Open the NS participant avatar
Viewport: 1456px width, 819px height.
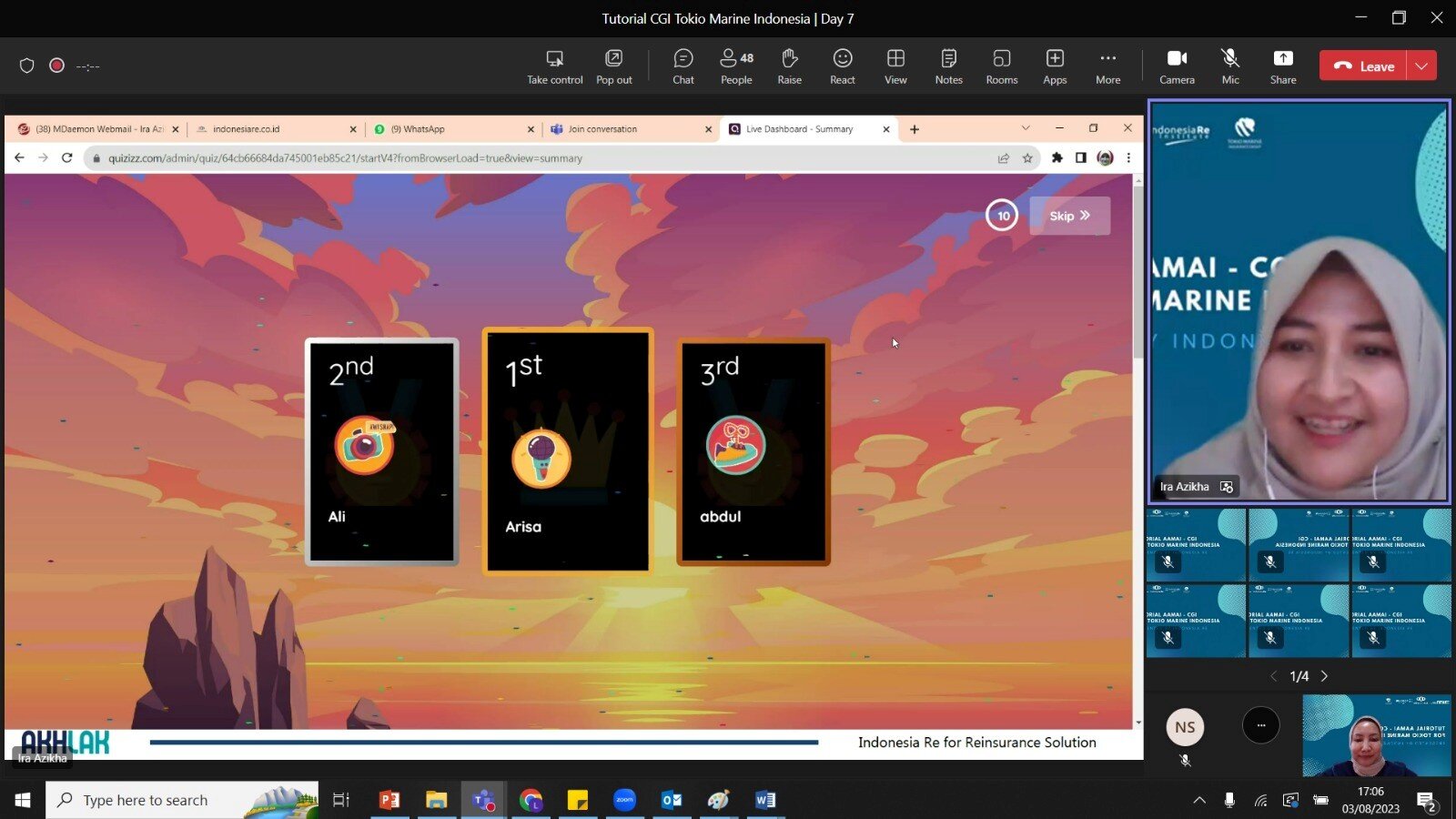(1185, 727)
